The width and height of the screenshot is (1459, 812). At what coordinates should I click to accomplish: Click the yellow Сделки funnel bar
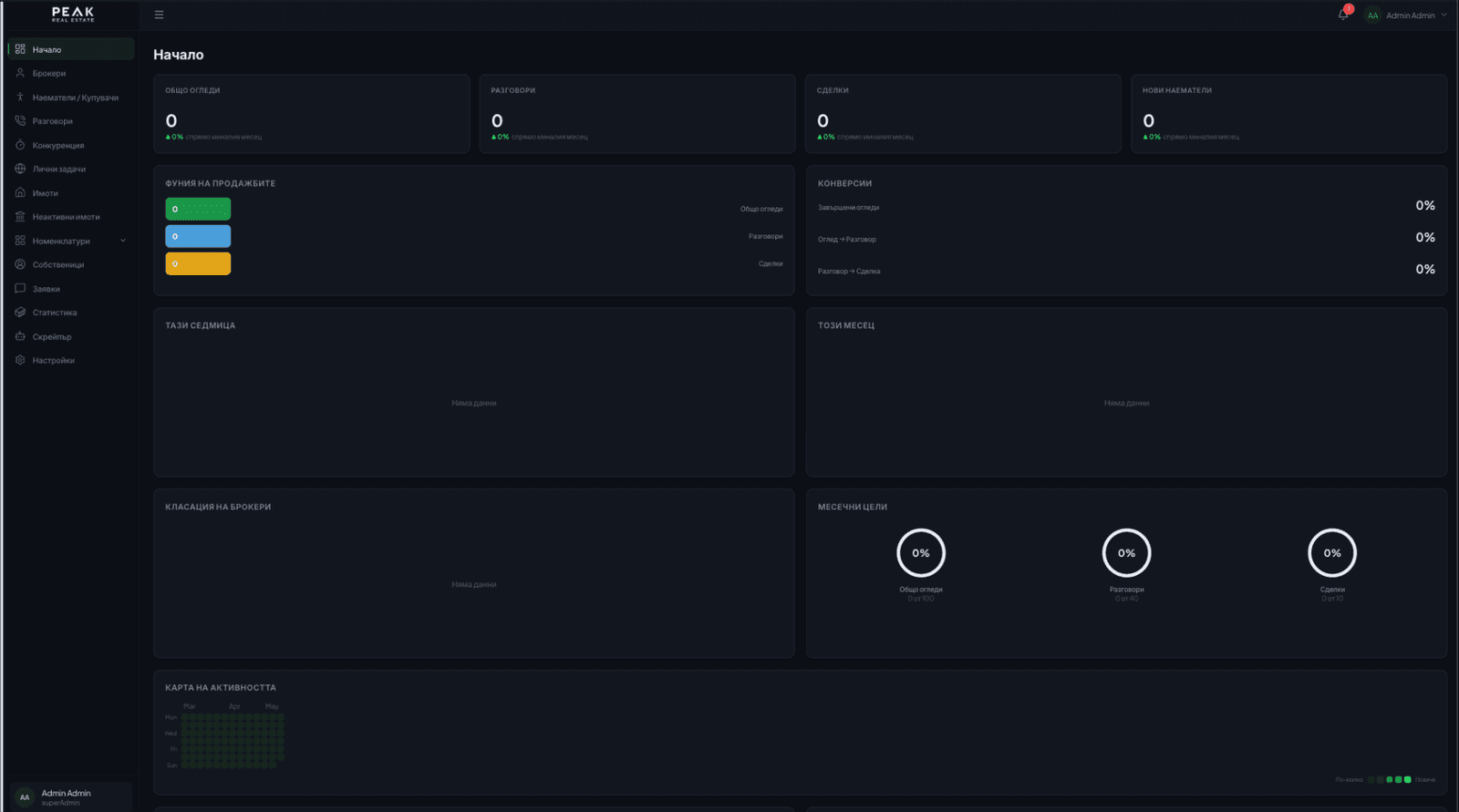[x=198, y=263]
